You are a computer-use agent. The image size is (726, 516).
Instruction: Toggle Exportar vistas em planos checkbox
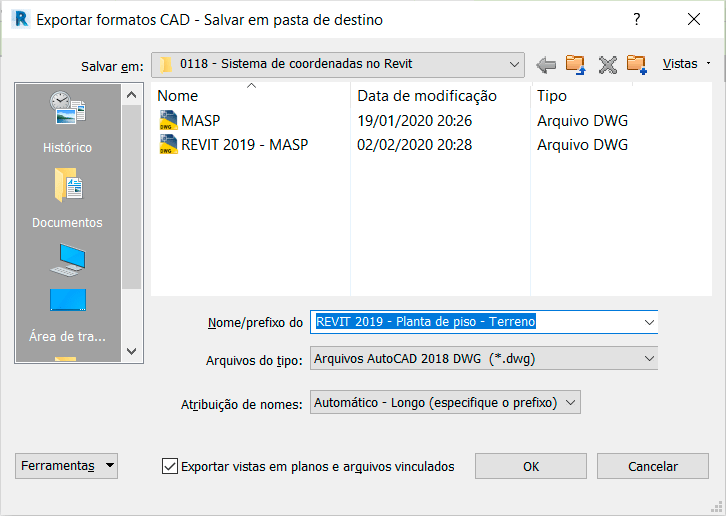pos(170,466)
